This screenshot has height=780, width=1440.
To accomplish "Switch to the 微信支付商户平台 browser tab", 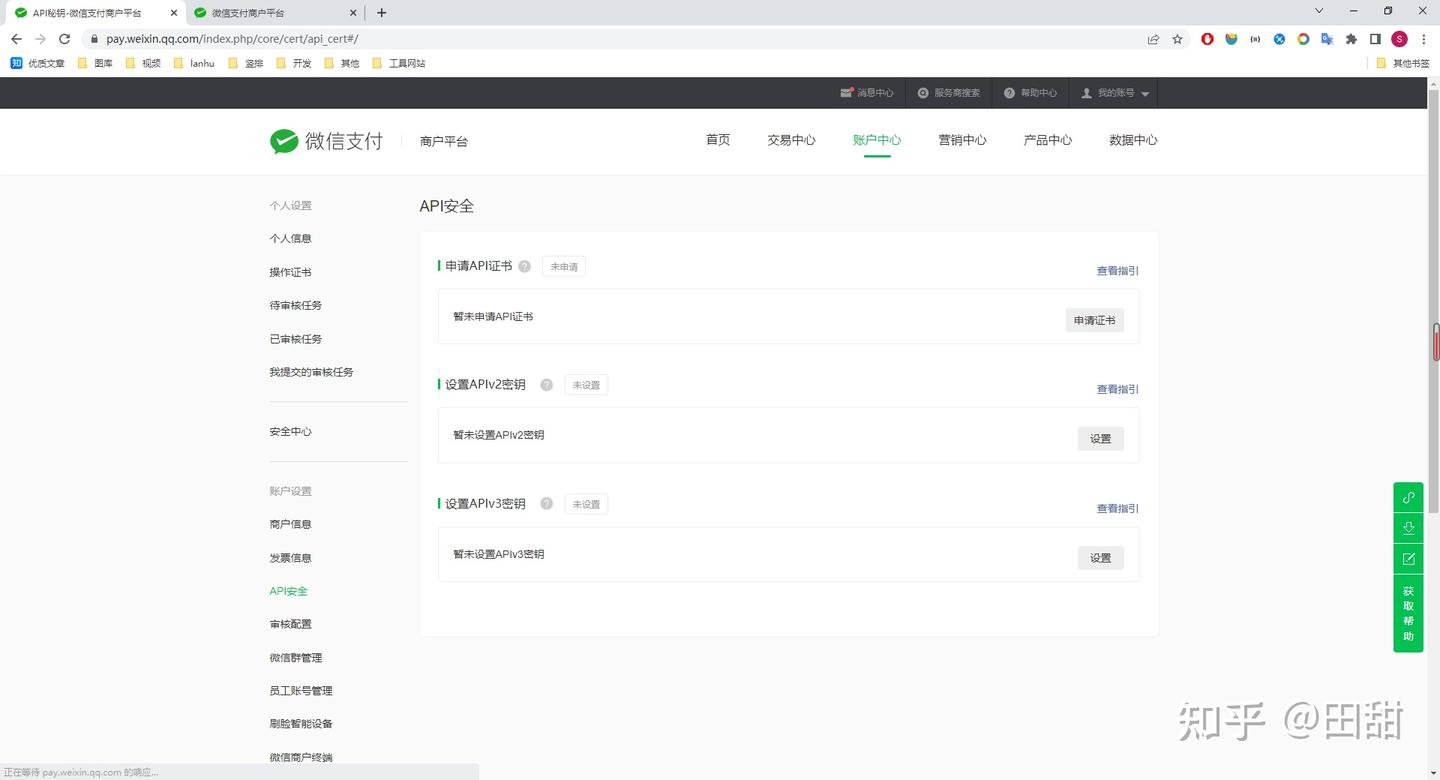I will (276, 13).
